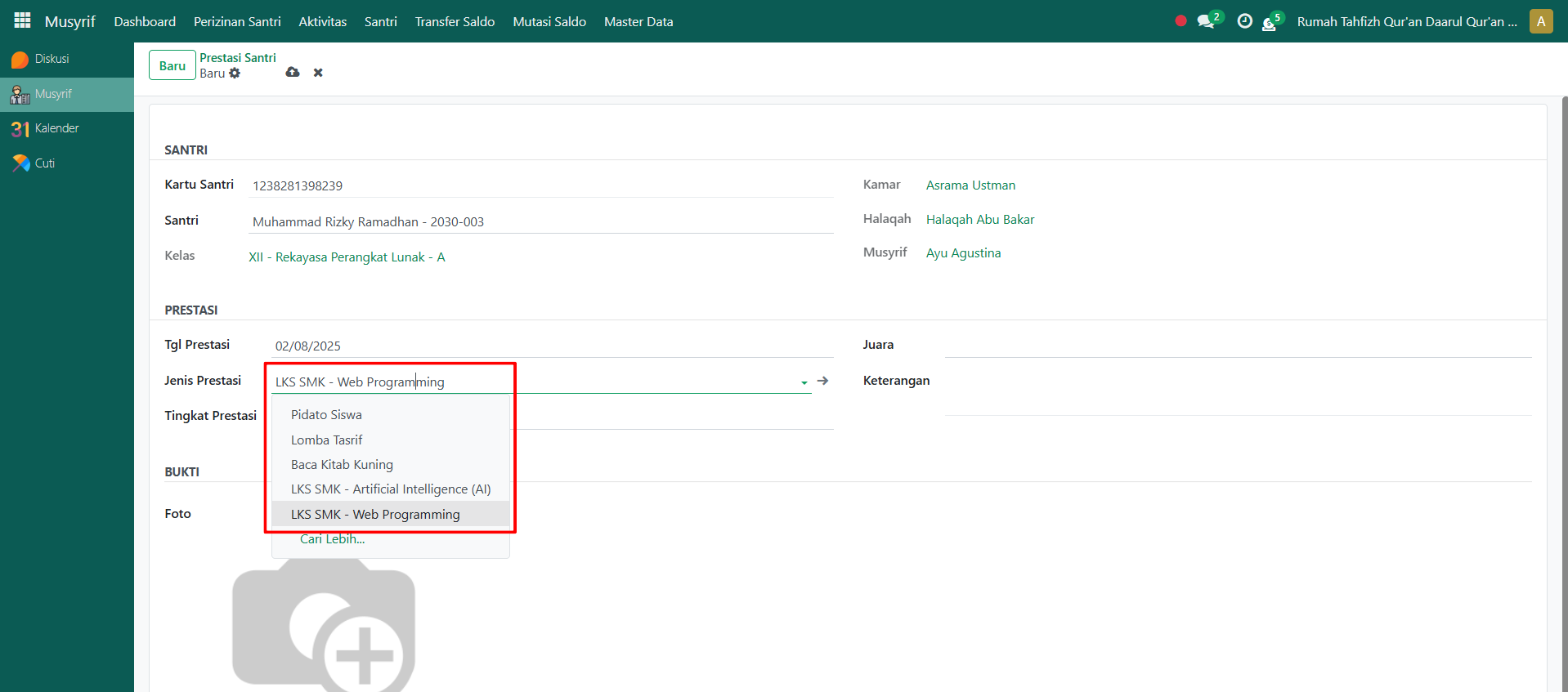Open the Master Data menu

pyautogui.click(x=638, y=21)
